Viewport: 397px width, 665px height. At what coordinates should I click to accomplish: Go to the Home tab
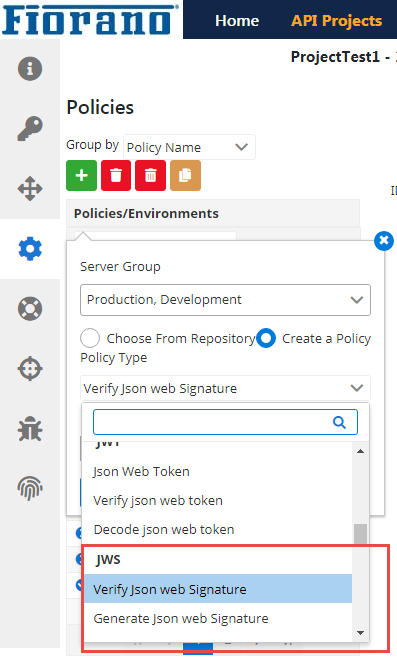tap(237, 20)
